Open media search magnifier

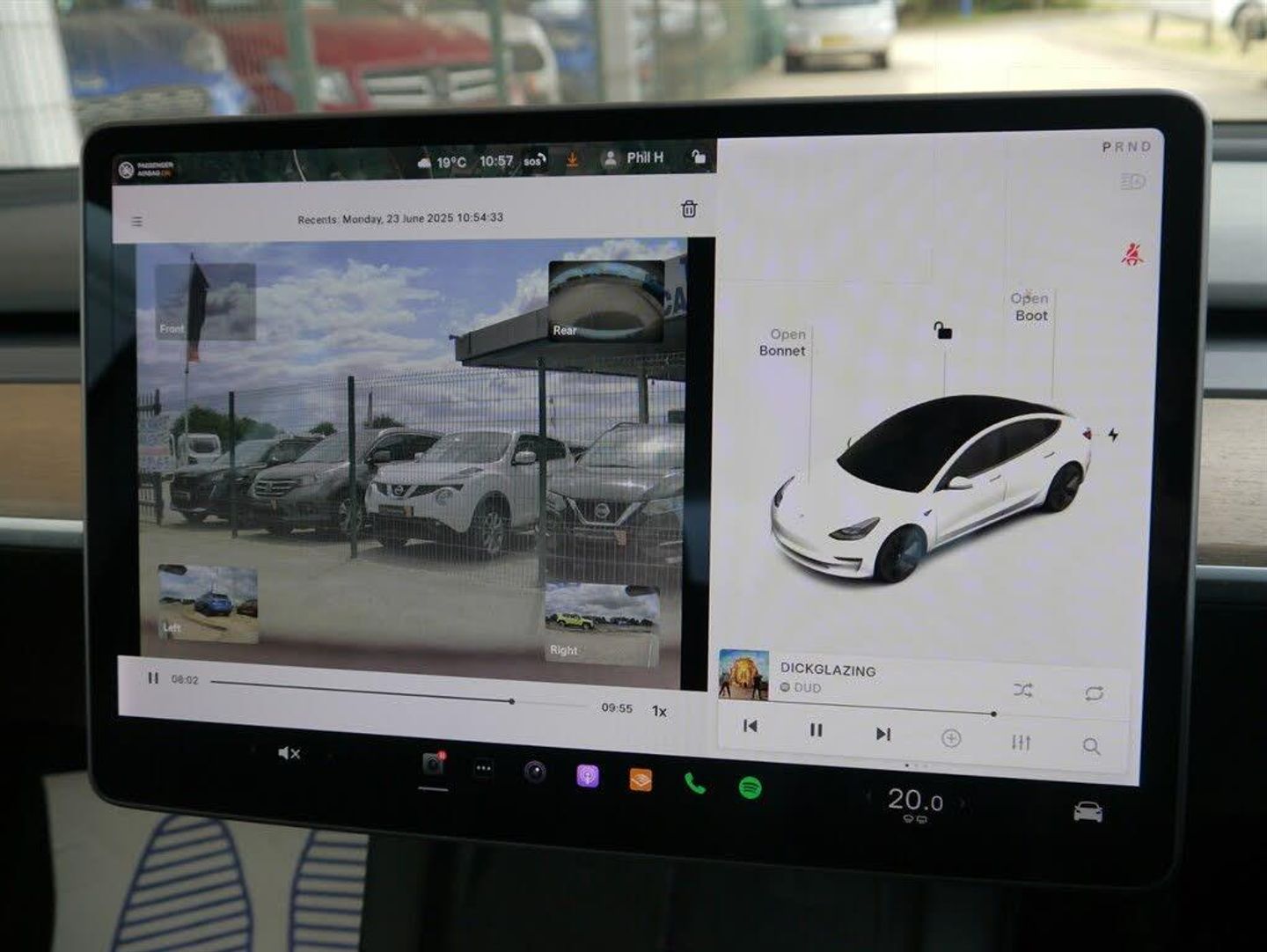1091,746
